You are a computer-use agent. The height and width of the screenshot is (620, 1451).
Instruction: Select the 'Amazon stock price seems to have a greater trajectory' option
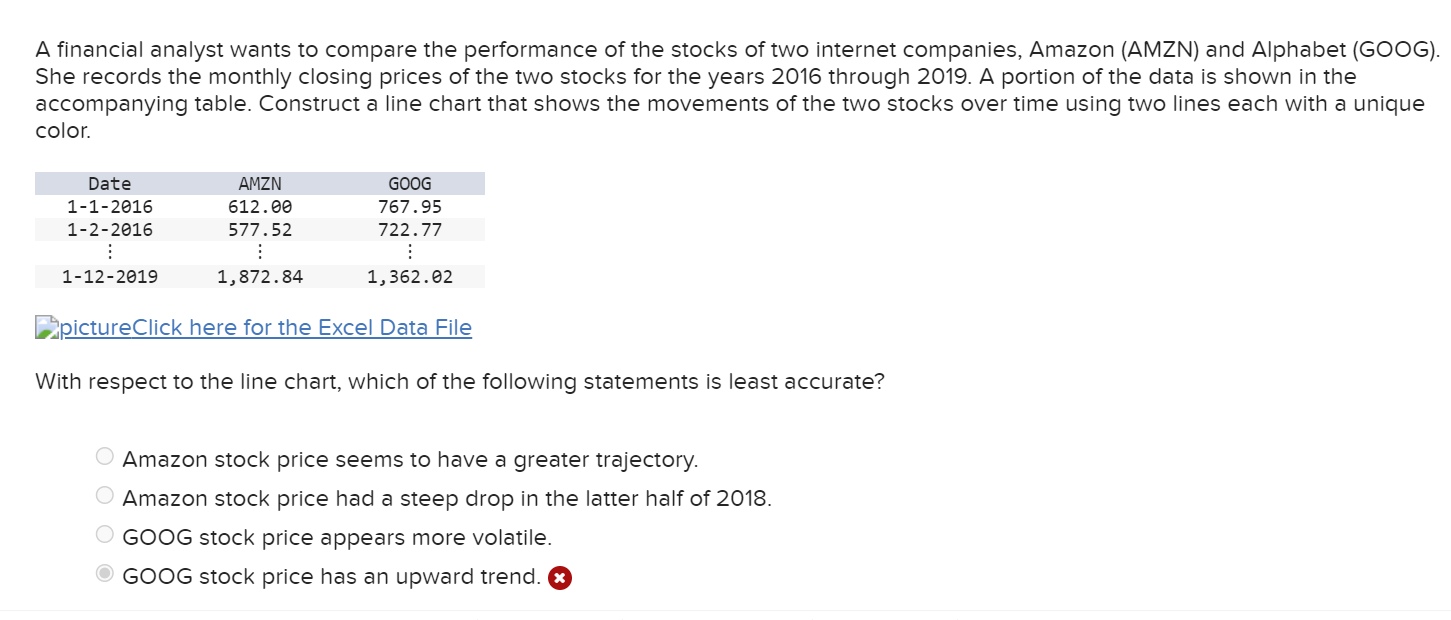coord(104,455)
